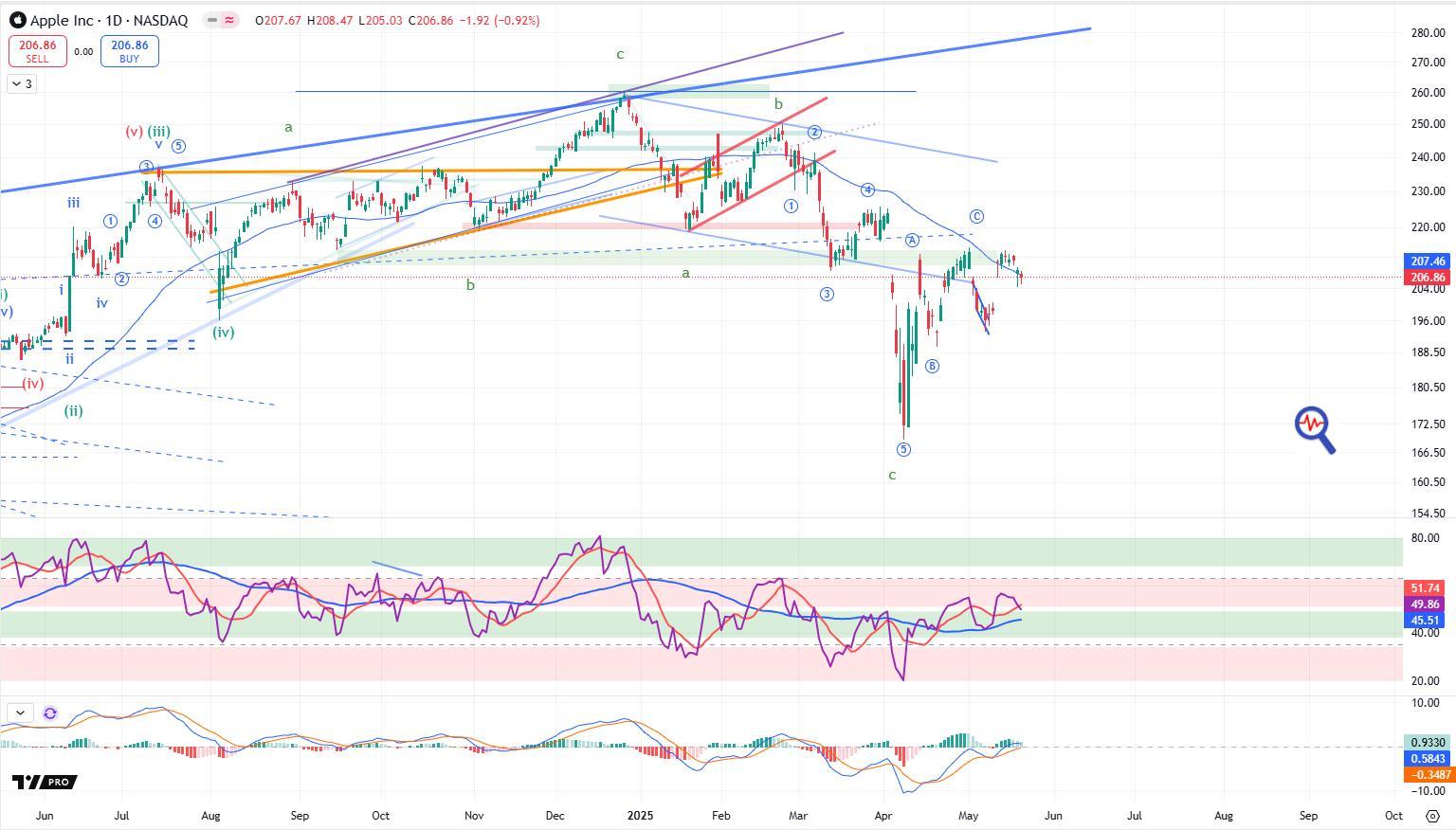1456x830 pixels.
Task: Select the circled C wave label
Action: tap(976, 217)
